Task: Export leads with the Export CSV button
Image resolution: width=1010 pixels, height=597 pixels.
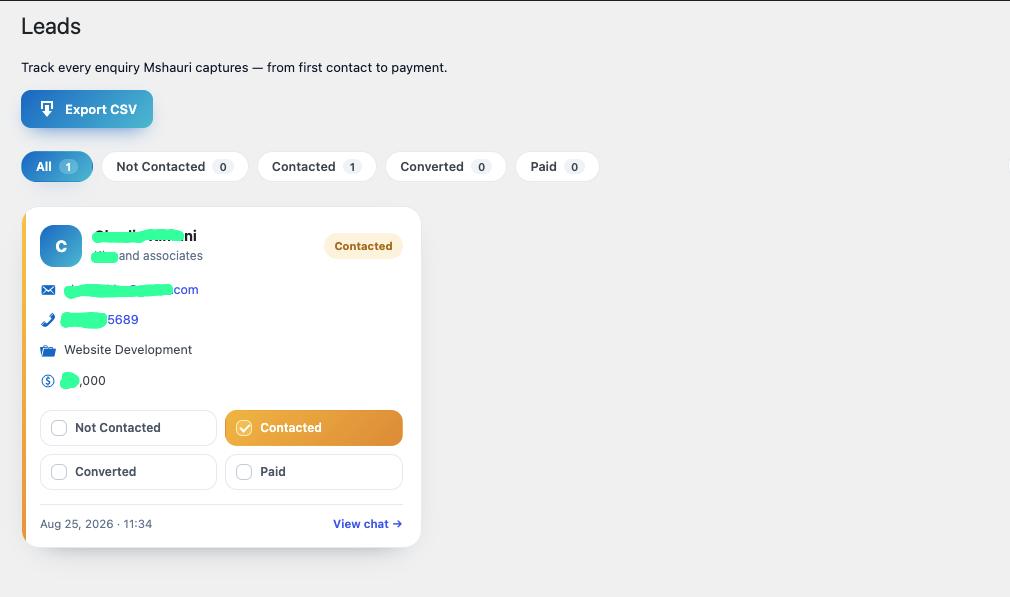Action: [x=87, y=109]
